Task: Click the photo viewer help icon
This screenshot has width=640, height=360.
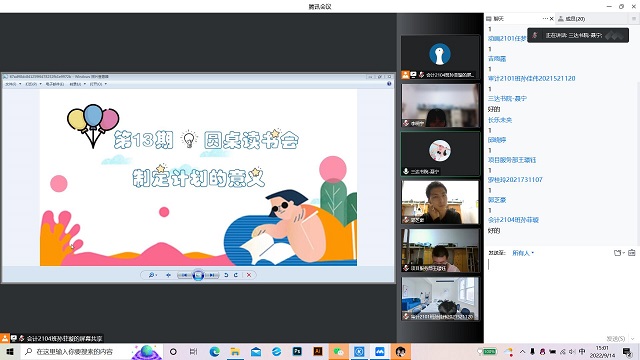Action: click(389, 84)
